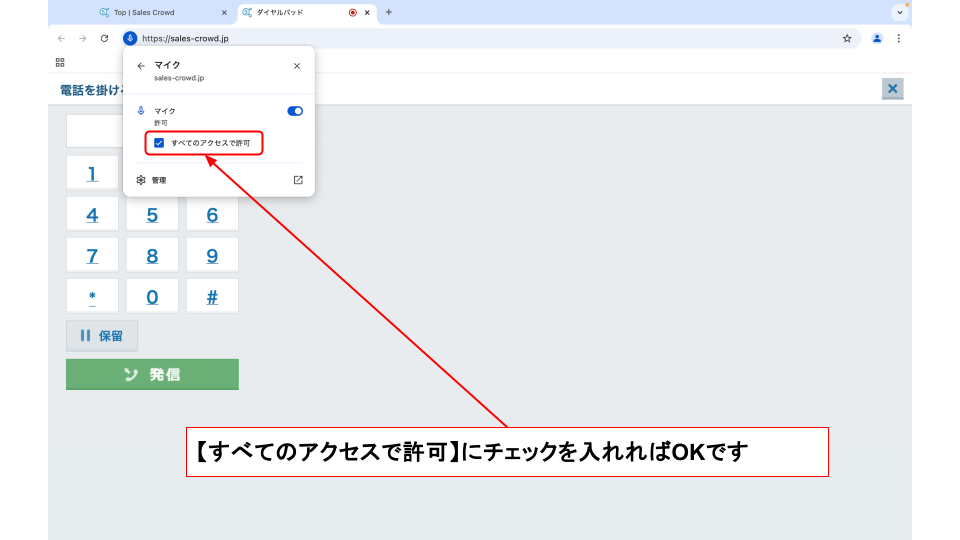Open Chrome three-dot menu

tap(898, 38)
